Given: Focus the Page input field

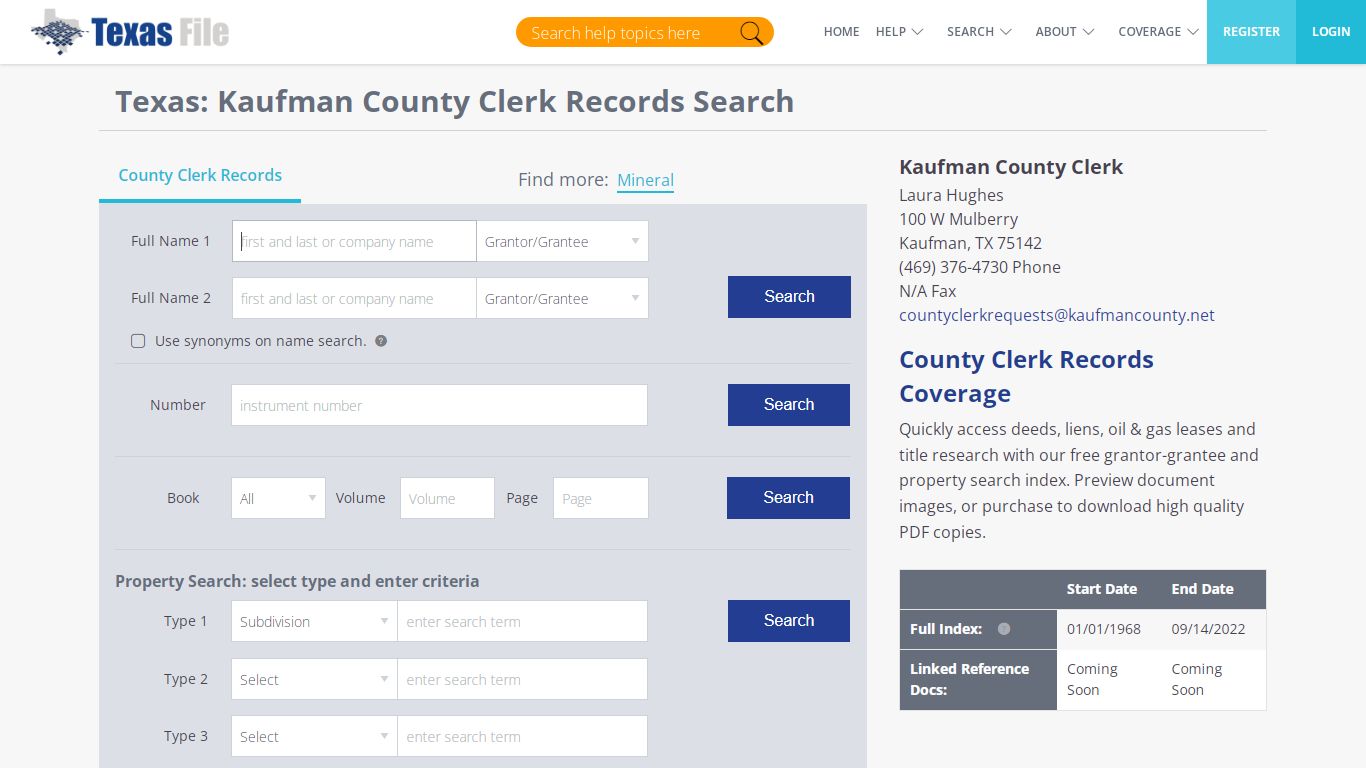Looking at the screenshot, I should click(601, 498).
